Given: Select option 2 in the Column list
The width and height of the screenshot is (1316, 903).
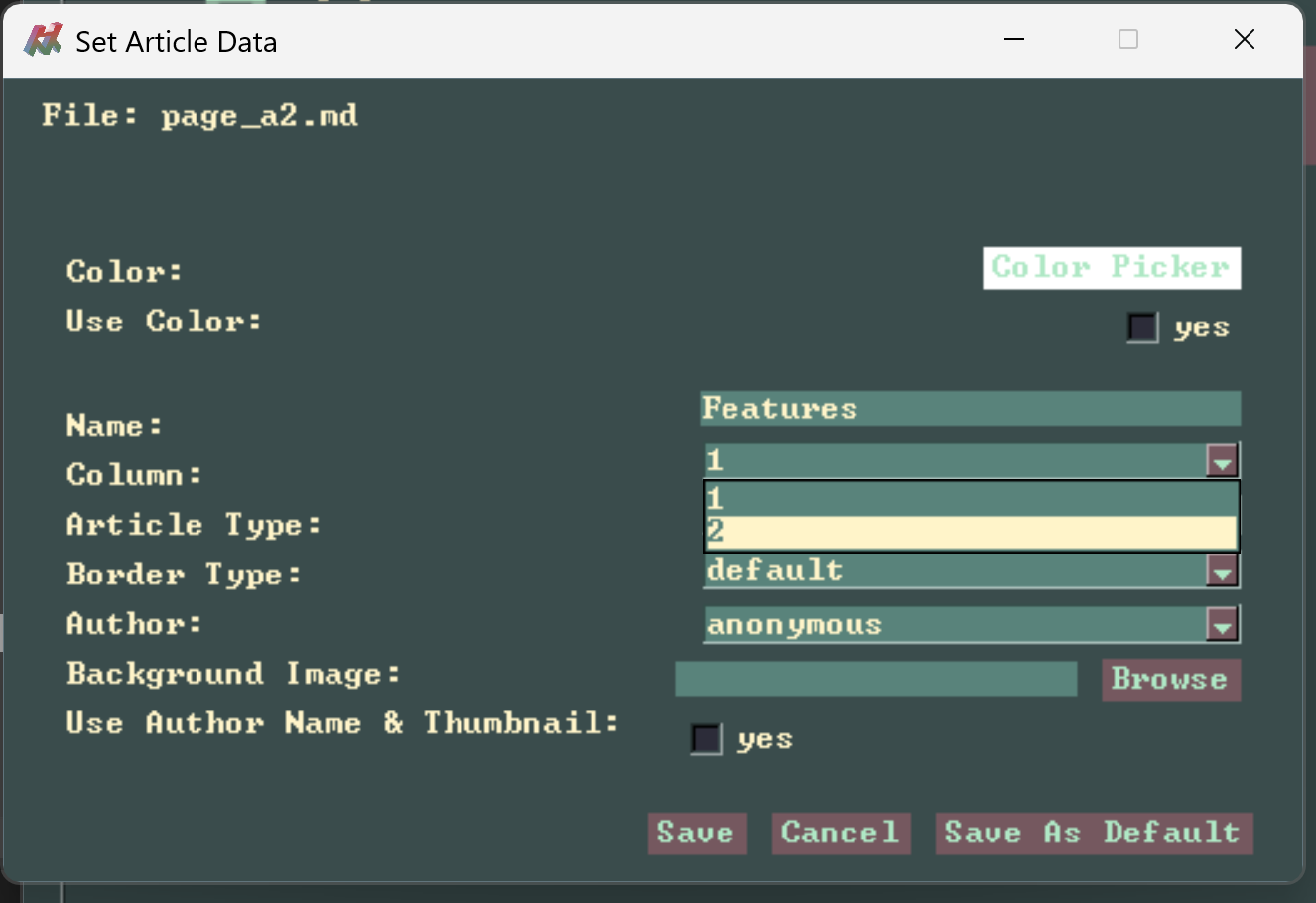Looking at the screenshot, I should [x=969, y=533].
